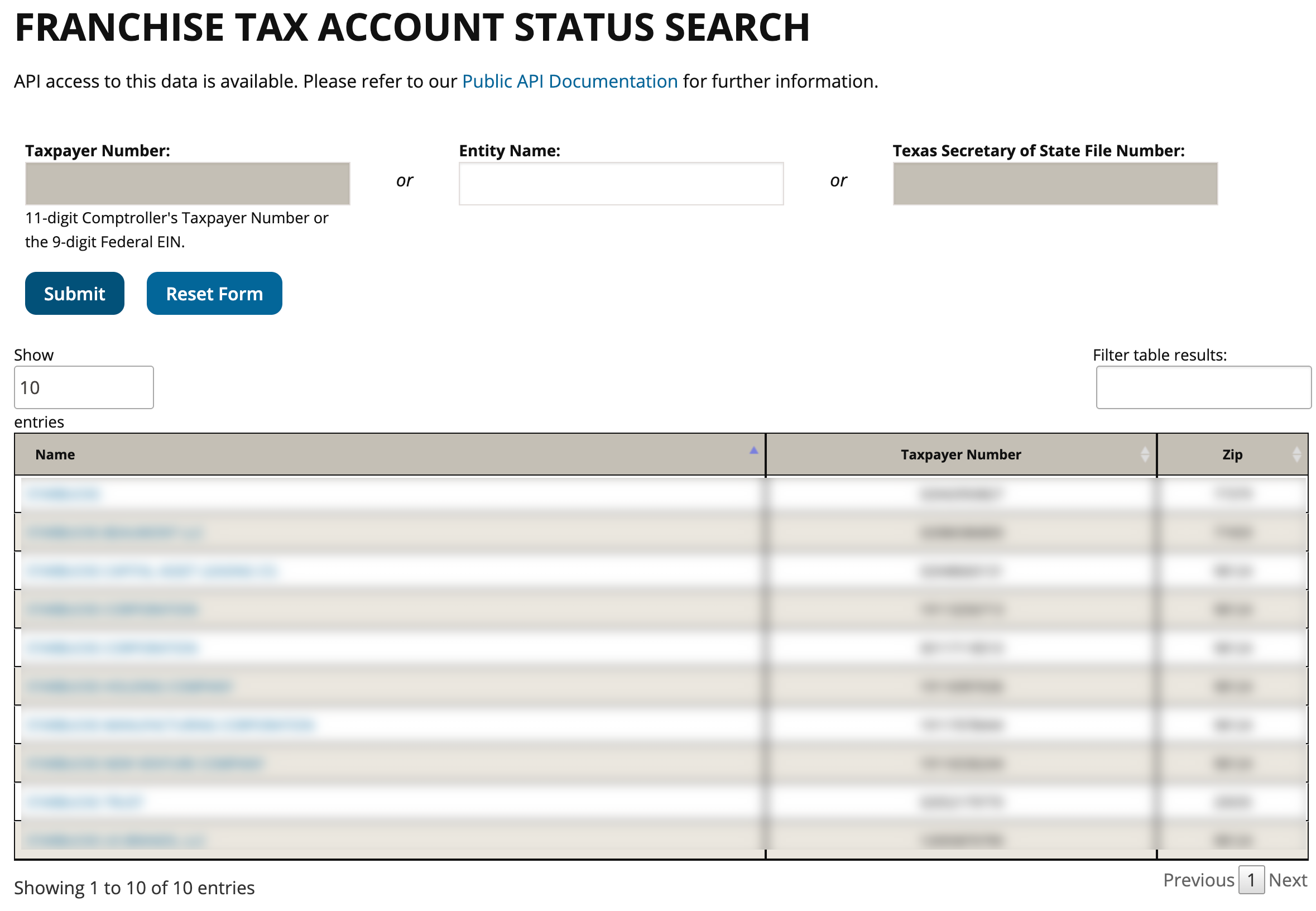1316x911 pixels.
Task: Click the Secretary of State File Number field
Action: pyautogui.click(x=1055, y=184)
